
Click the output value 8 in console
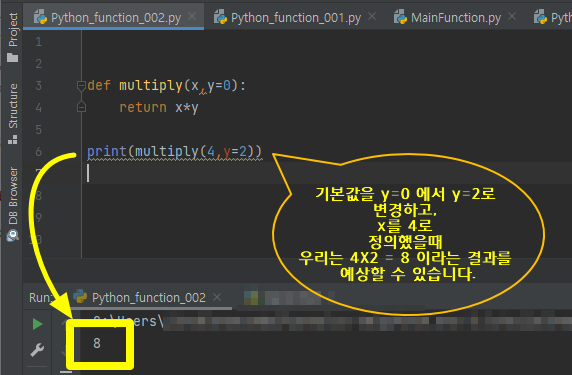coord(97,343)
